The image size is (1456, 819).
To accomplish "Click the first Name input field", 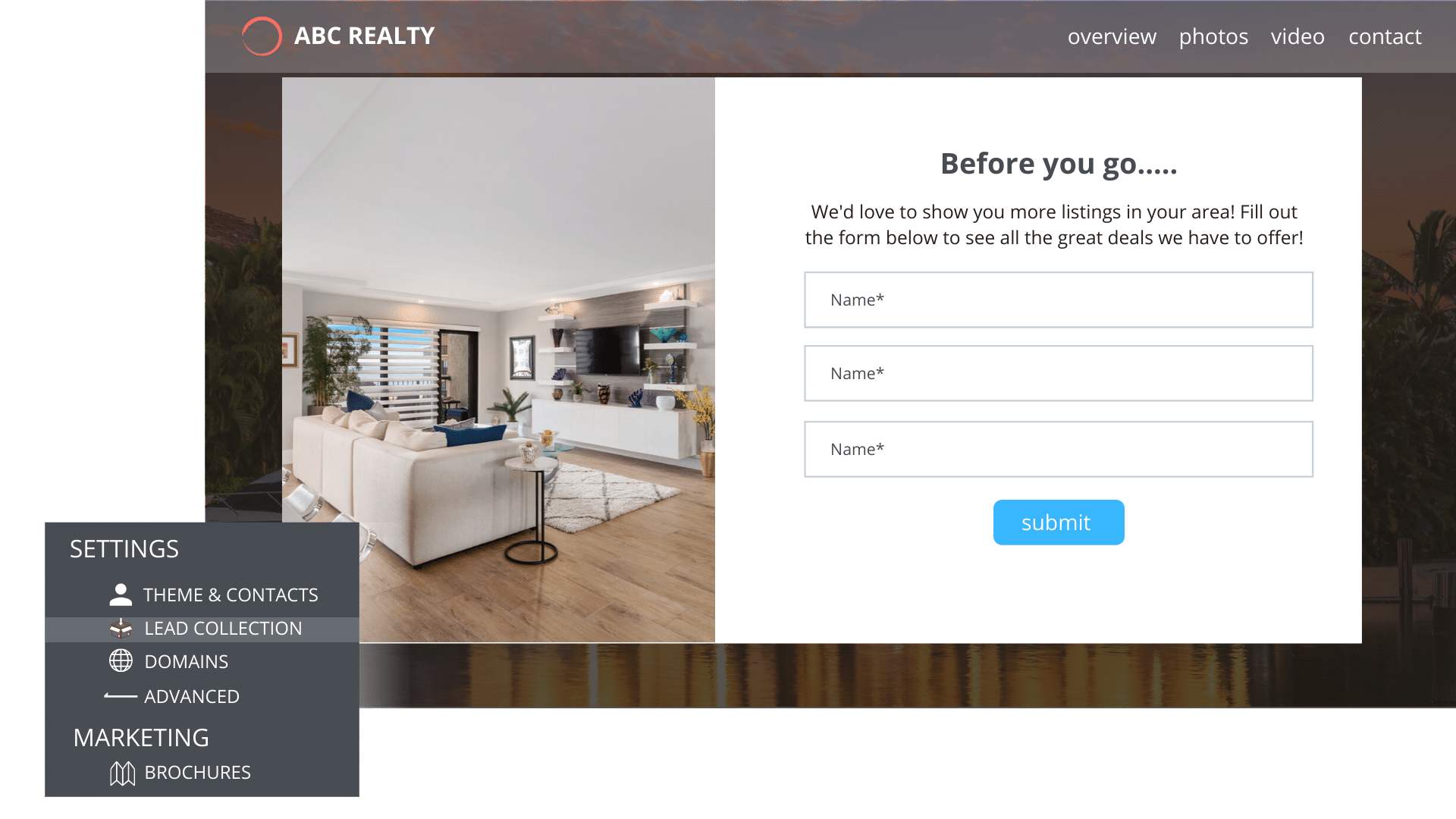I will [x=1058, y=299].
